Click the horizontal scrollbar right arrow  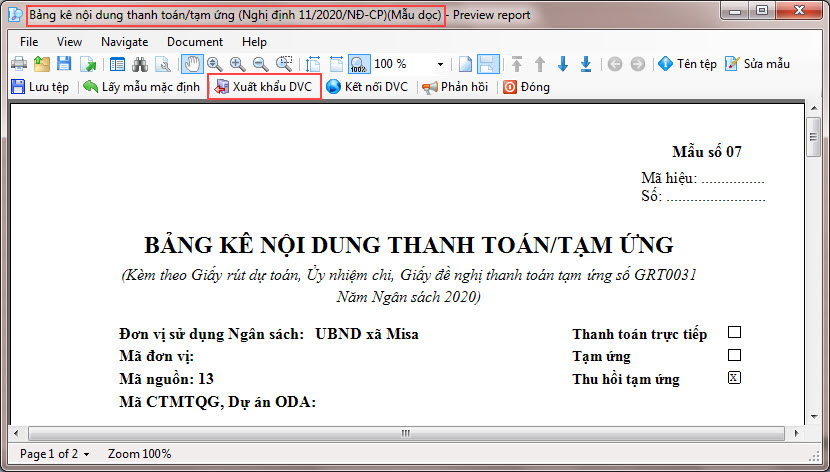click(797, 433)
